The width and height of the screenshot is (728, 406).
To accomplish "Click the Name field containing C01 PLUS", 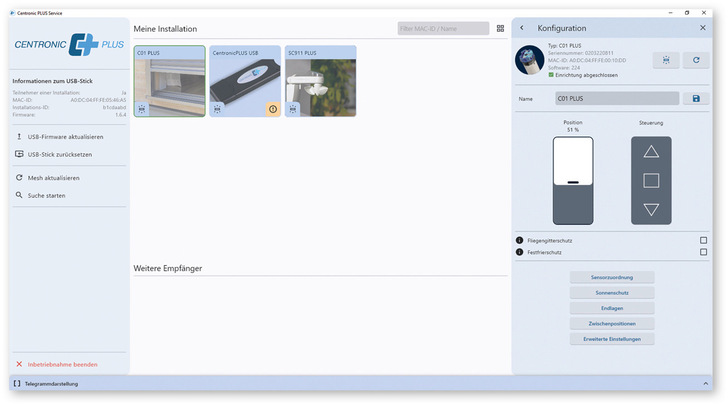I will click(x=617, y=98).
